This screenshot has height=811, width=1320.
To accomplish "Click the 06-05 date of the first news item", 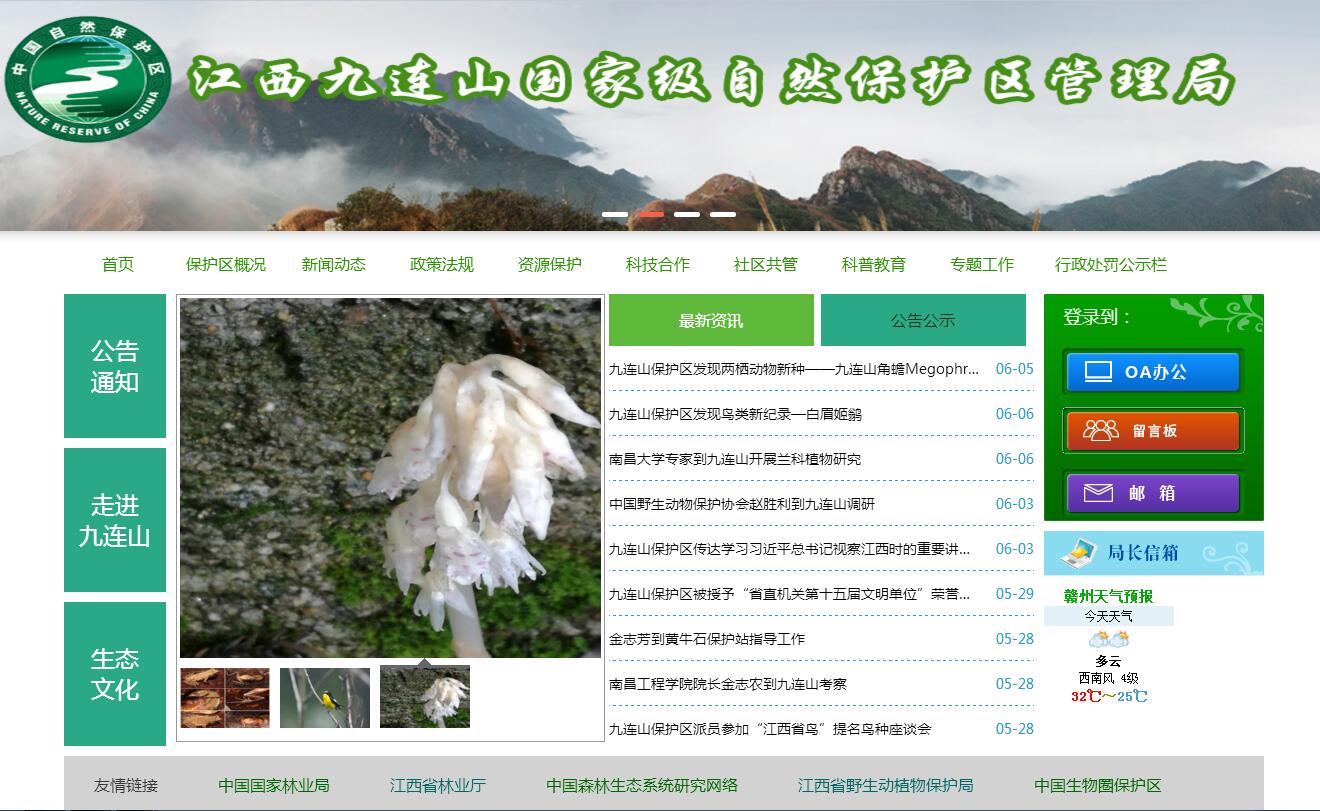I will [1015, 369].
